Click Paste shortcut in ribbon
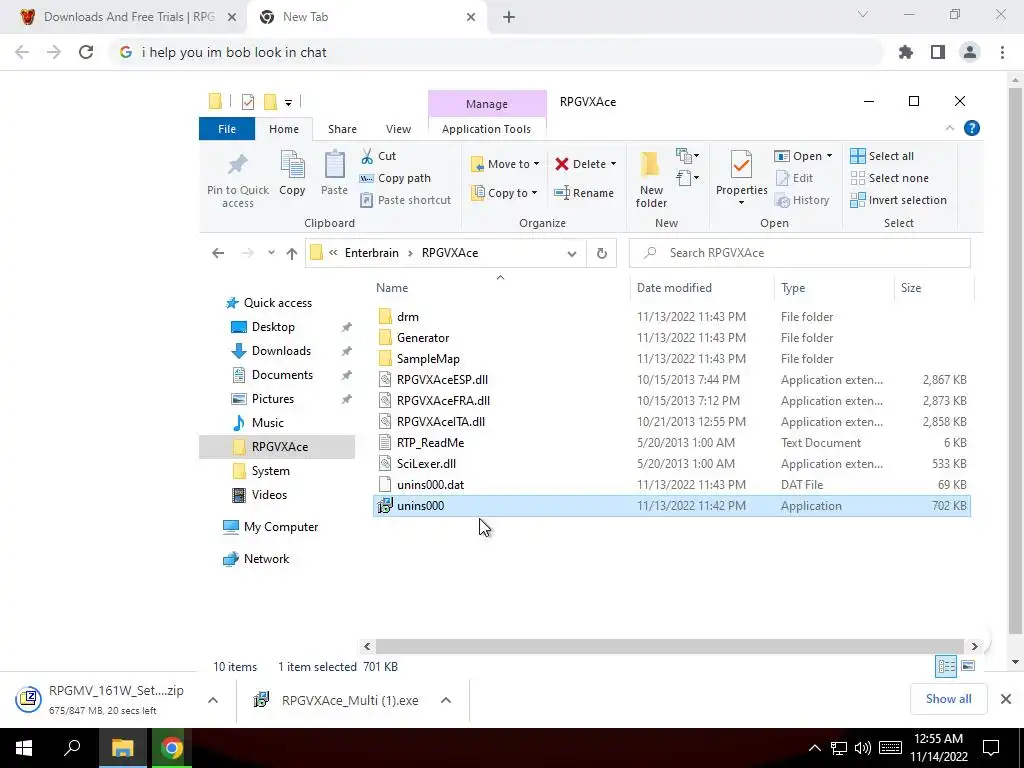The image size is (1024, 768). [x=406, y=200]
